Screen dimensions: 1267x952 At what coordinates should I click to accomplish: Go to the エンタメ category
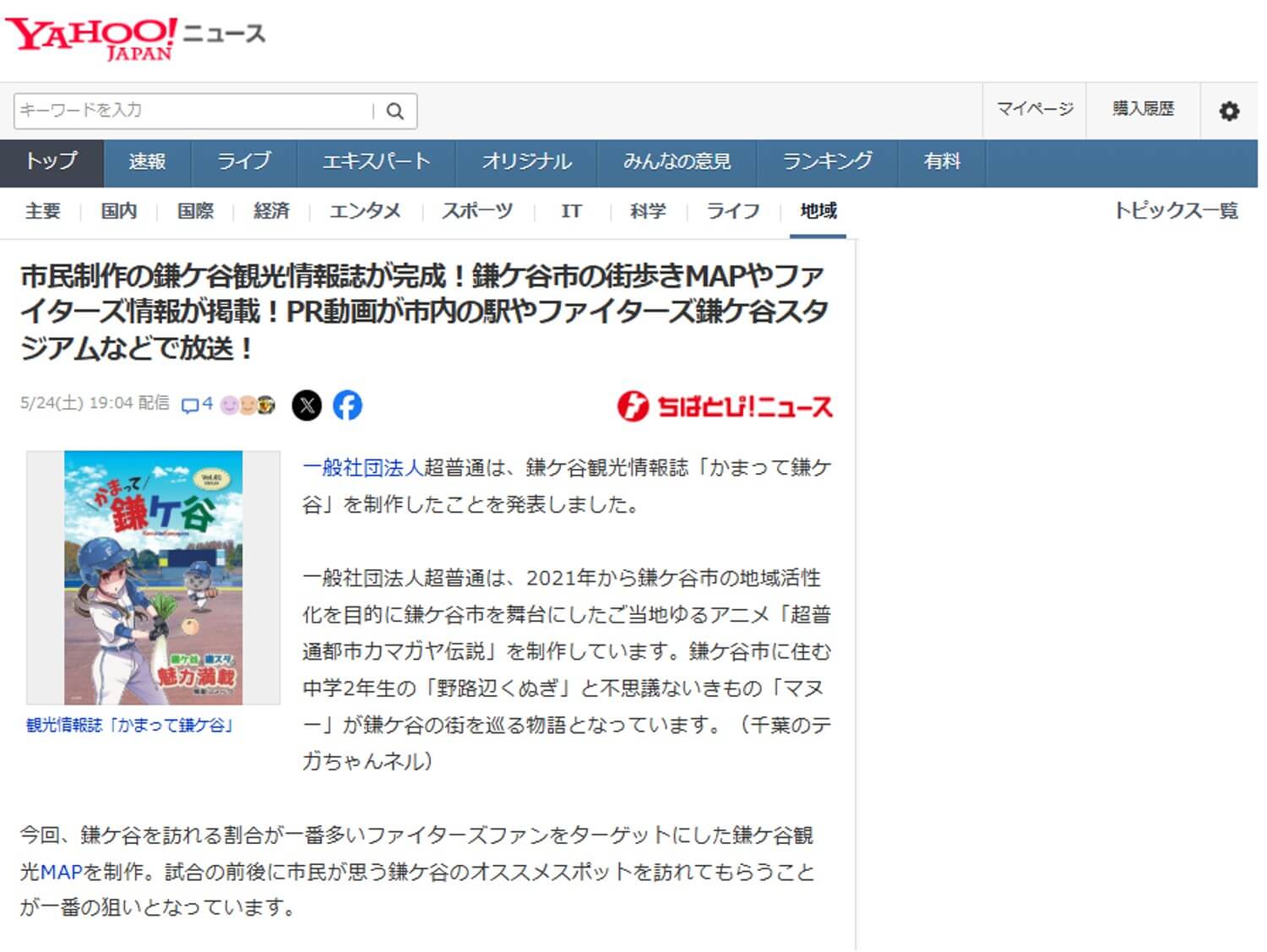[x=365, y=211]
